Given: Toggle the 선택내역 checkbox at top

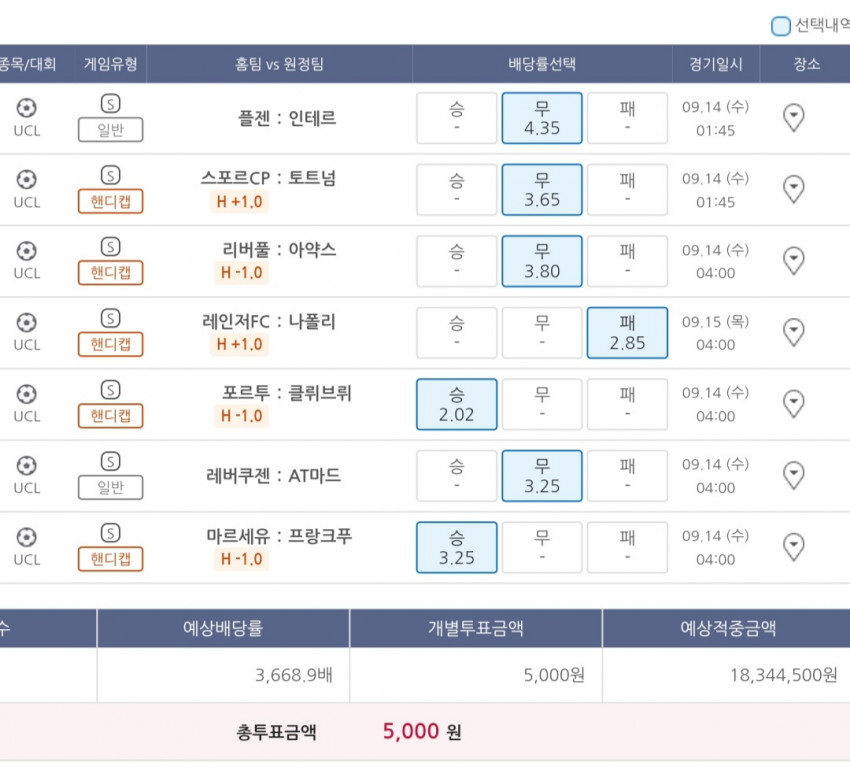Looking at the screenshot, I should tap(781, 25).
